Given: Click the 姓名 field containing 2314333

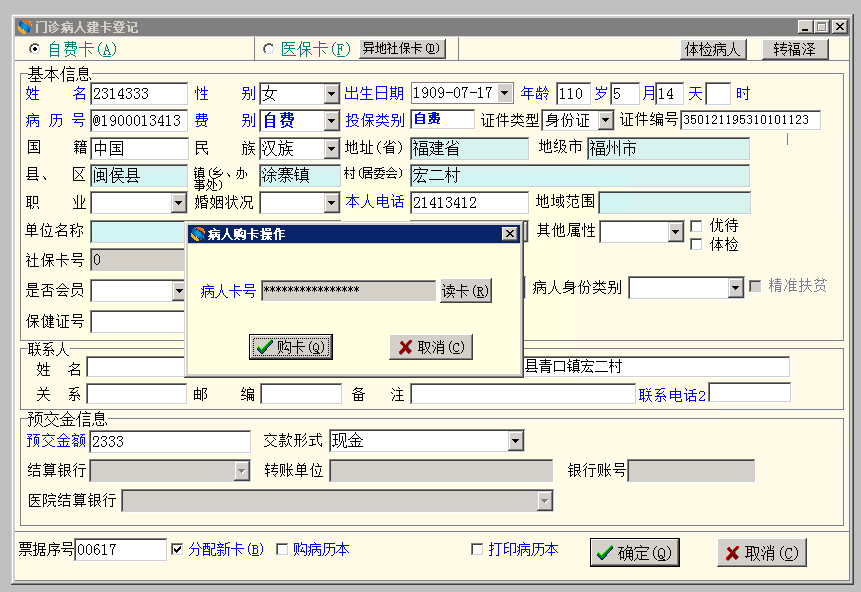Looking at the screenshot, I should [139, 93].
